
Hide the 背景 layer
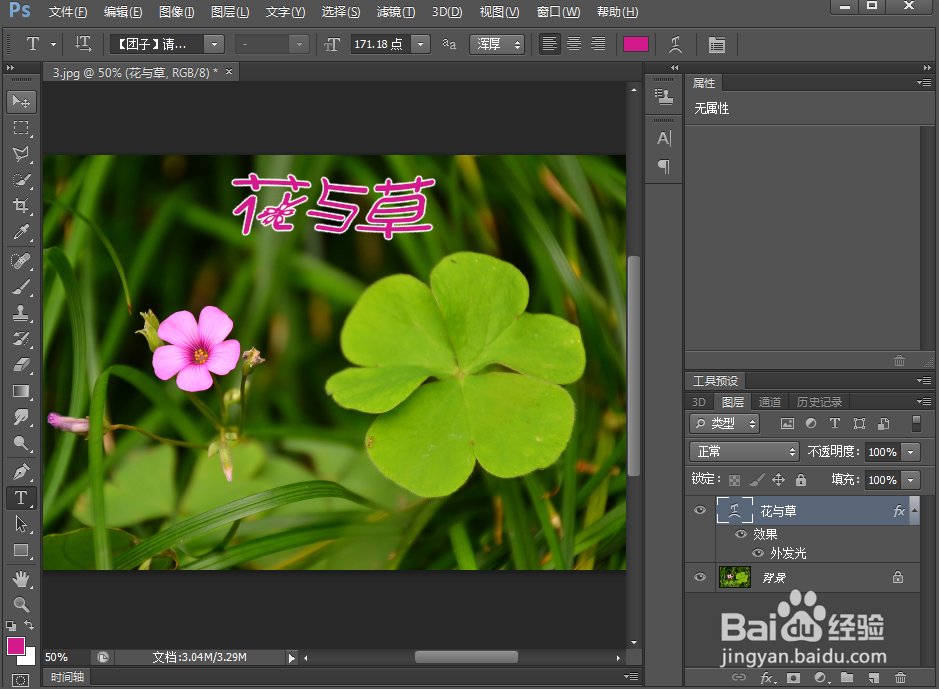coord(699,577)
